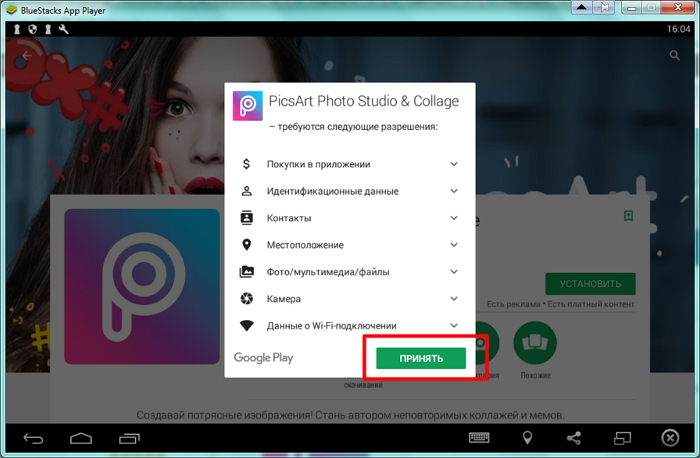Expand the Контакты permission chevron
This screenshot has width=700, height=458.
[454, 218]
